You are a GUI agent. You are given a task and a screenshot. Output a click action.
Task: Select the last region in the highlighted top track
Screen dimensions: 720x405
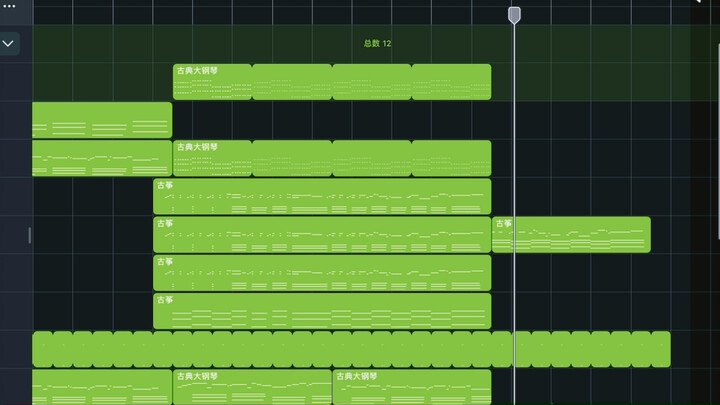click(x=451, y=82)
